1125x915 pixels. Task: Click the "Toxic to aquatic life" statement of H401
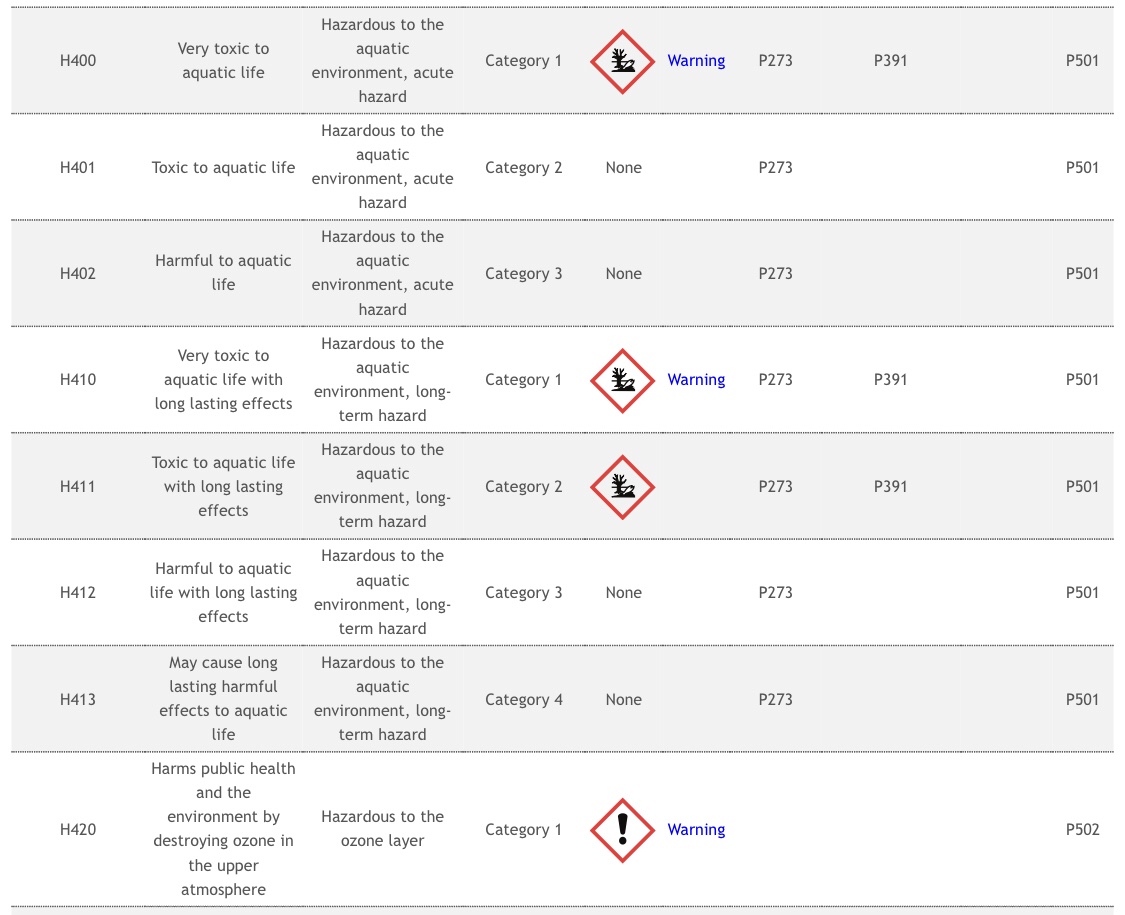223,168
